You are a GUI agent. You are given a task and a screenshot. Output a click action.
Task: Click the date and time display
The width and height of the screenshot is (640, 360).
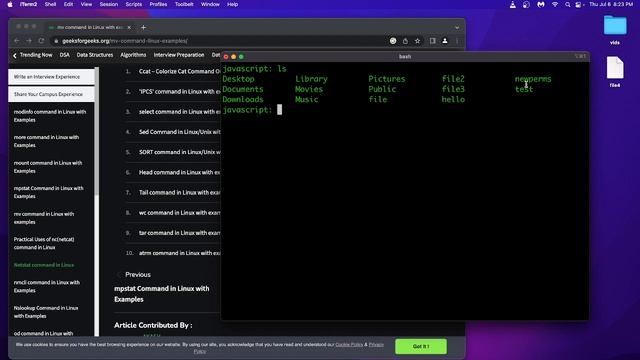point(611,4)
